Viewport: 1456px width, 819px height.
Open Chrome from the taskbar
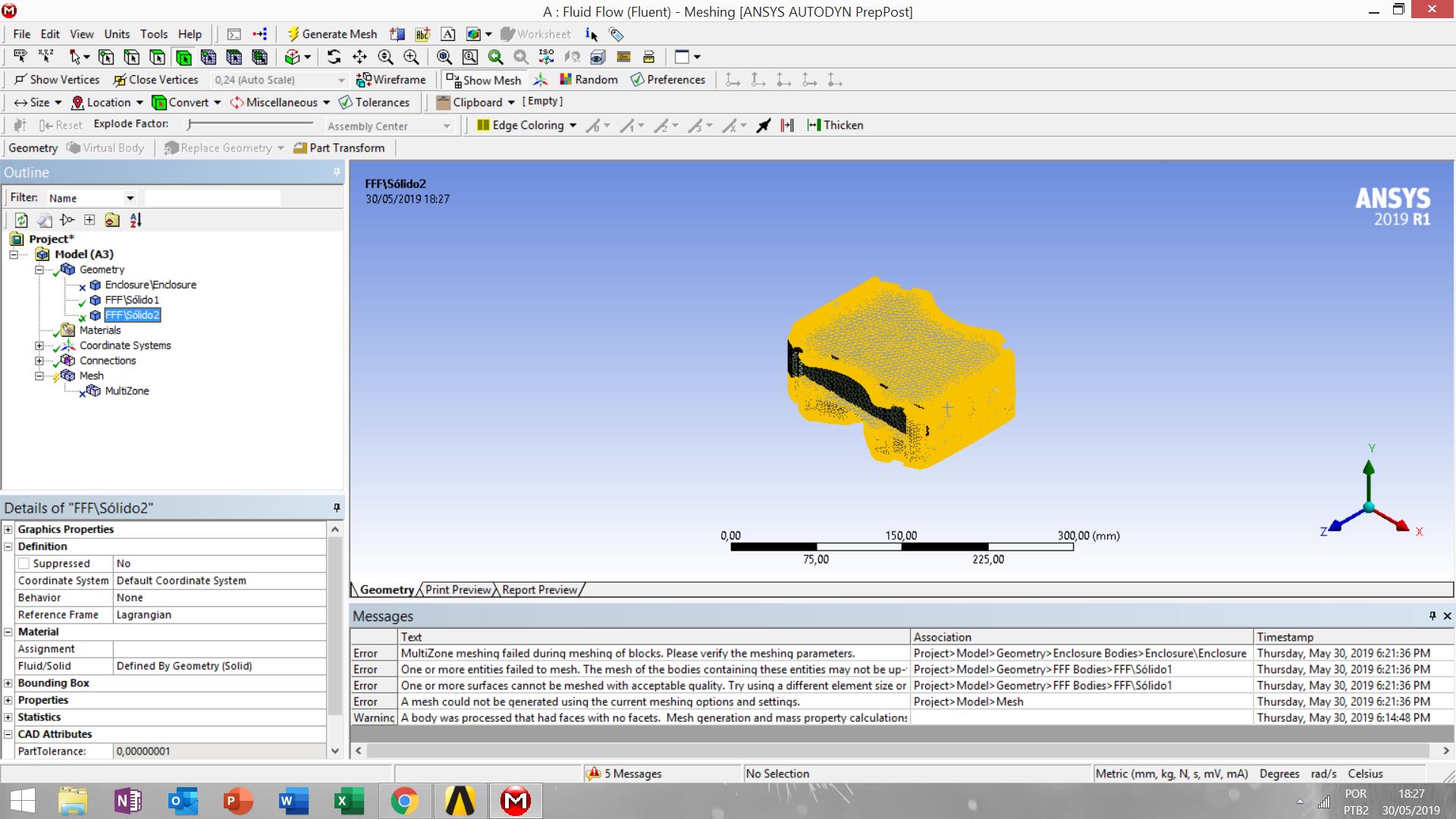pyautogui.click(x=404, y=801)
